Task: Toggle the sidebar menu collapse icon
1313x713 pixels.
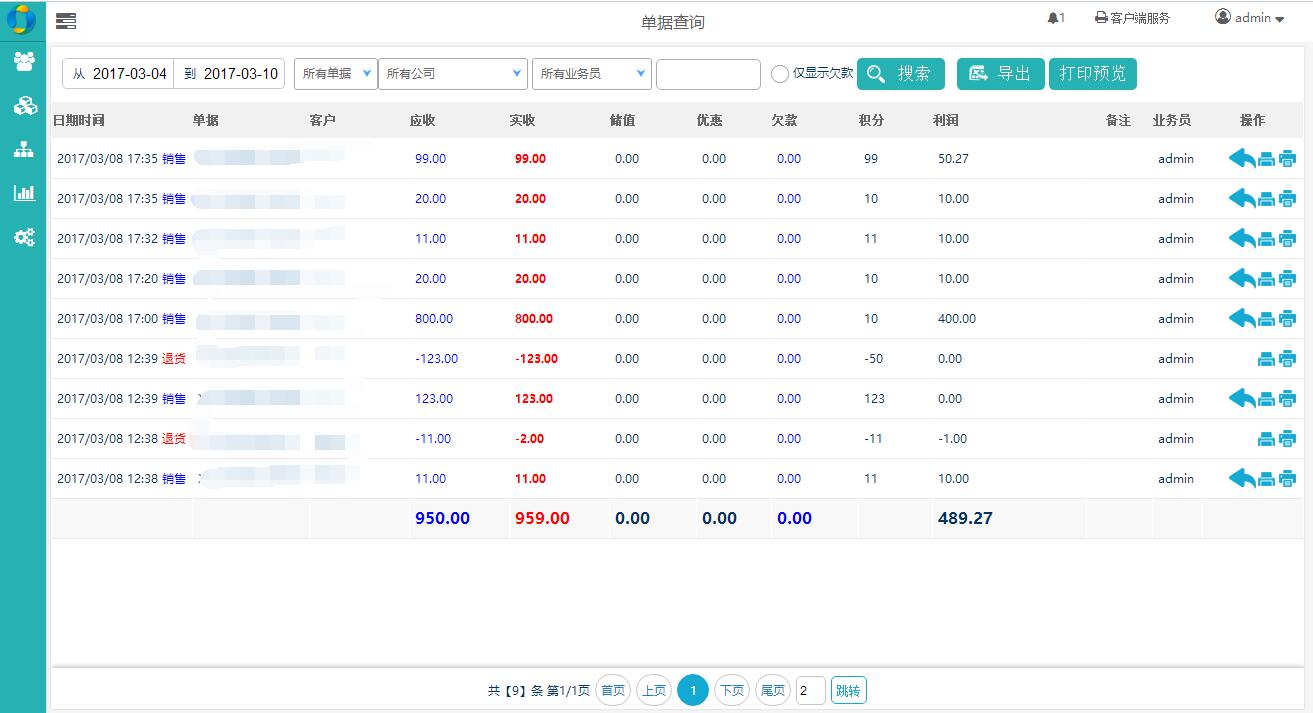Action: pyautogui.click(x=66, y=21)
